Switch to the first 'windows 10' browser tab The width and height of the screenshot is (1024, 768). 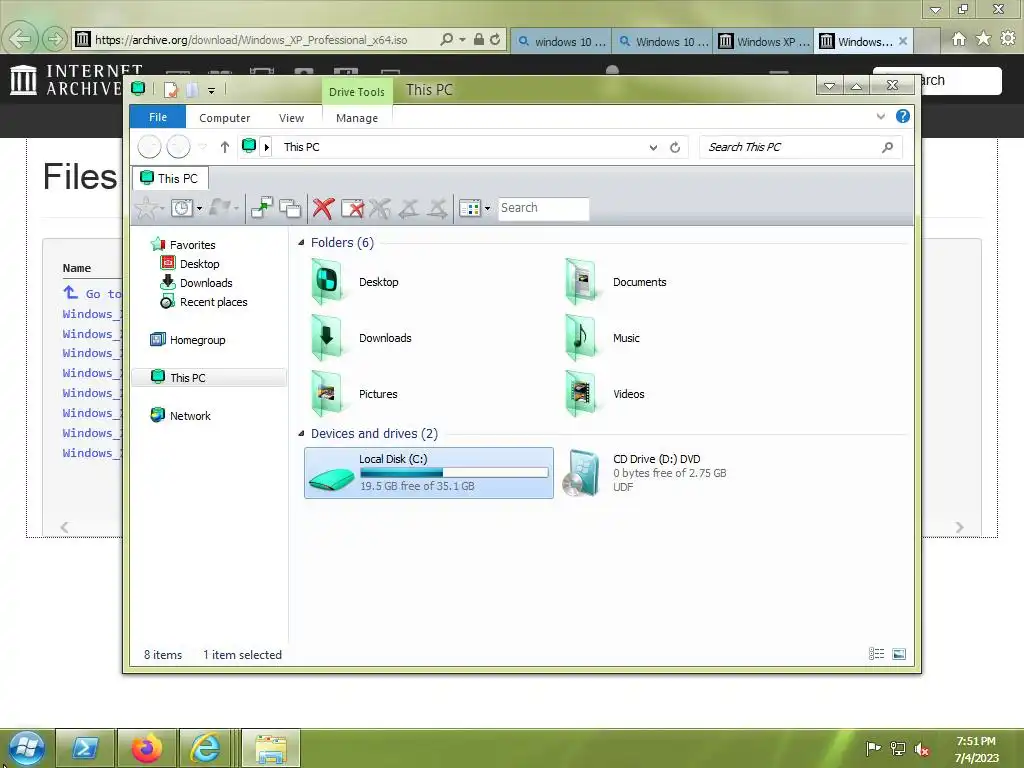pyautogui.click(x=562, y=41)
